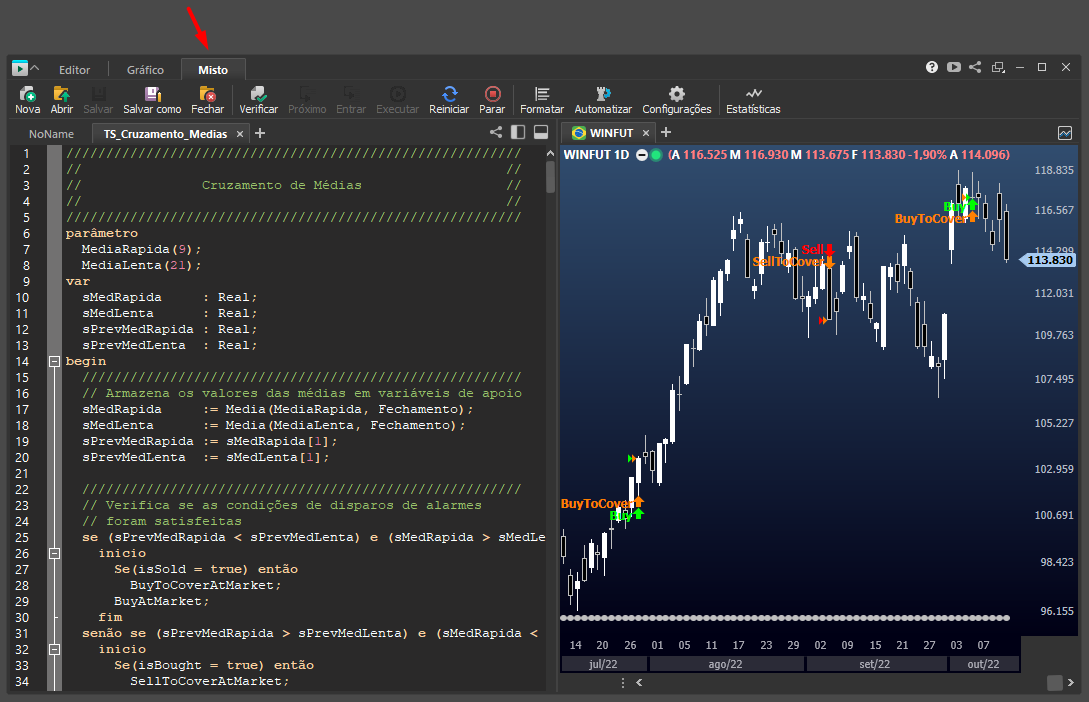Switch to the Gráfico tab
Viewport: 1089px width, 702px height.
[145, 69]
